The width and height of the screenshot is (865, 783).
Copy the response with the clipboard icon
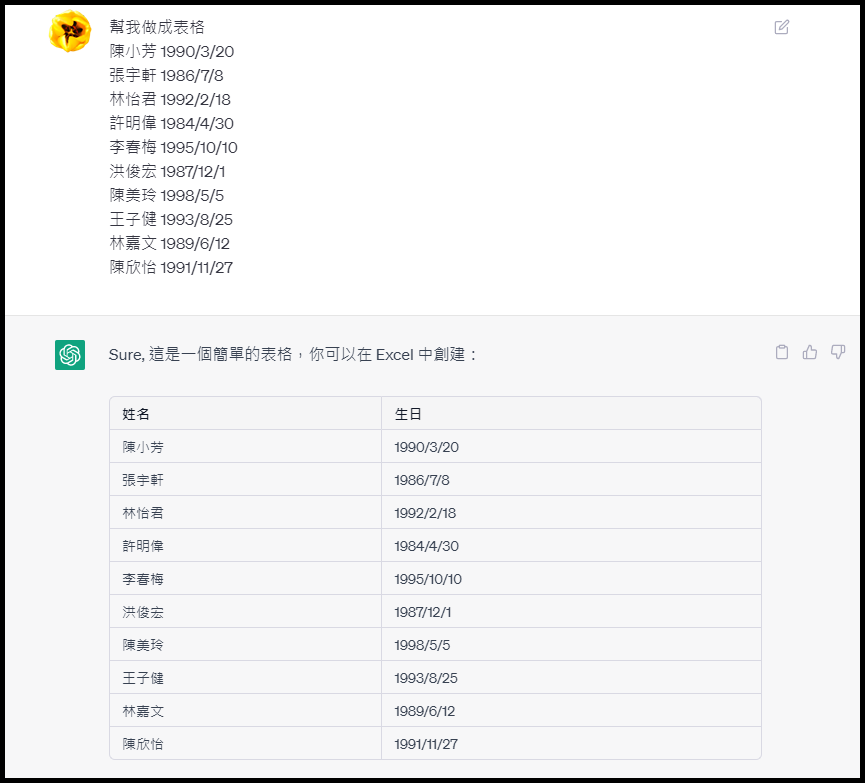point(782,352)
